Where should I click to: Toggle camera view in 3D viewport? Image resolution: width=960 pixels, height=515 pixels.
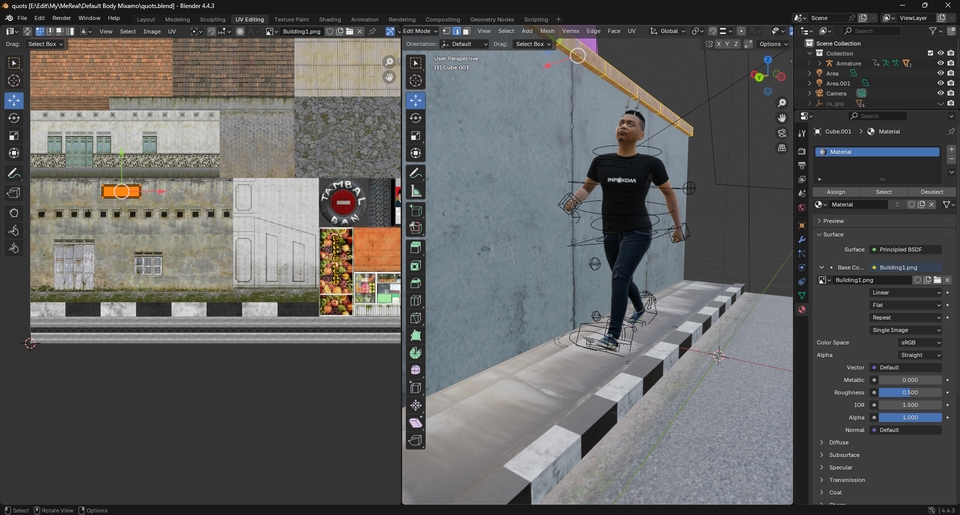(x=782, y=133)
